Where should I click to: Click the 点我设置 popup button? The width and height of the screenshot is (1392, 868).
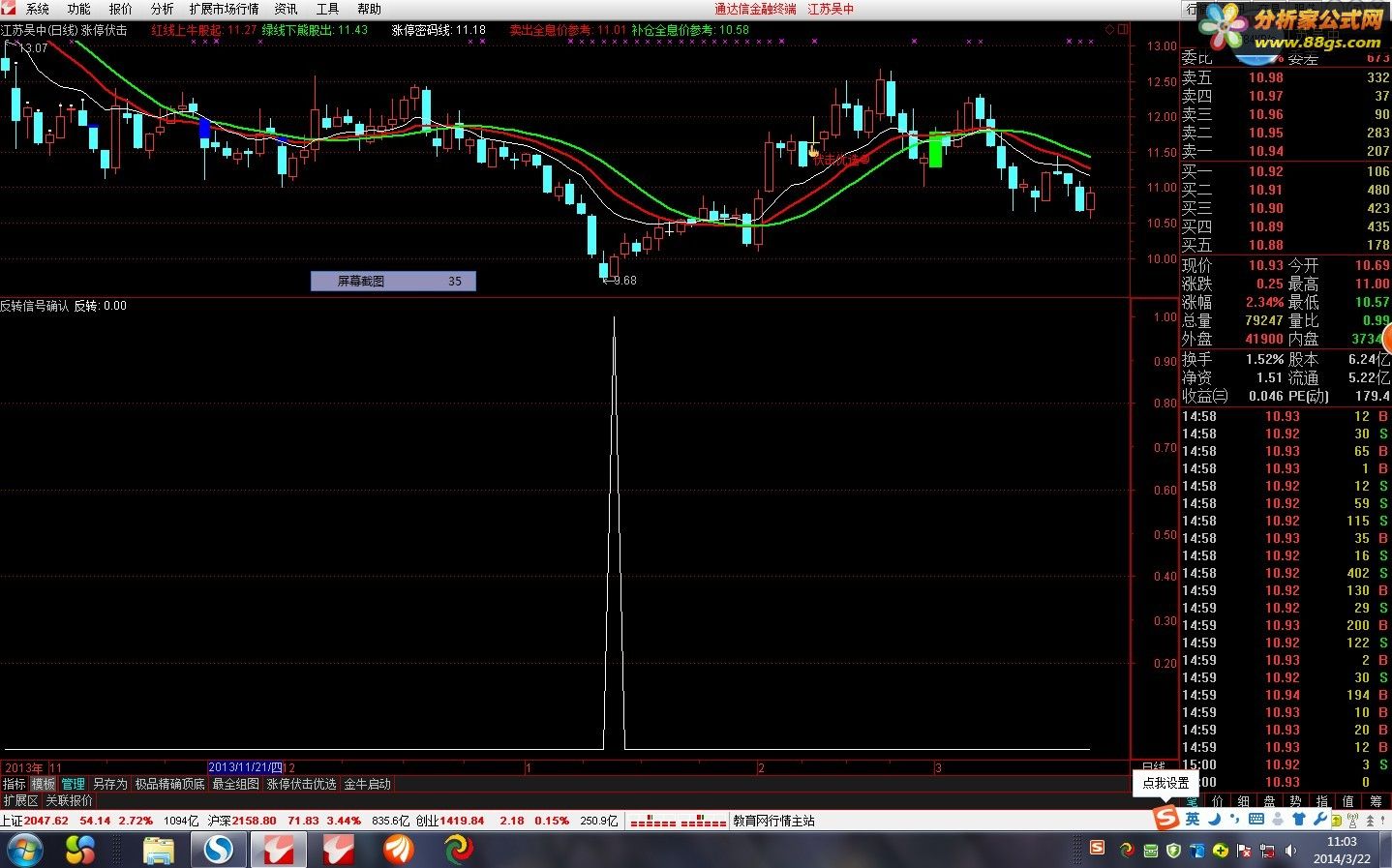[1165, 783]
